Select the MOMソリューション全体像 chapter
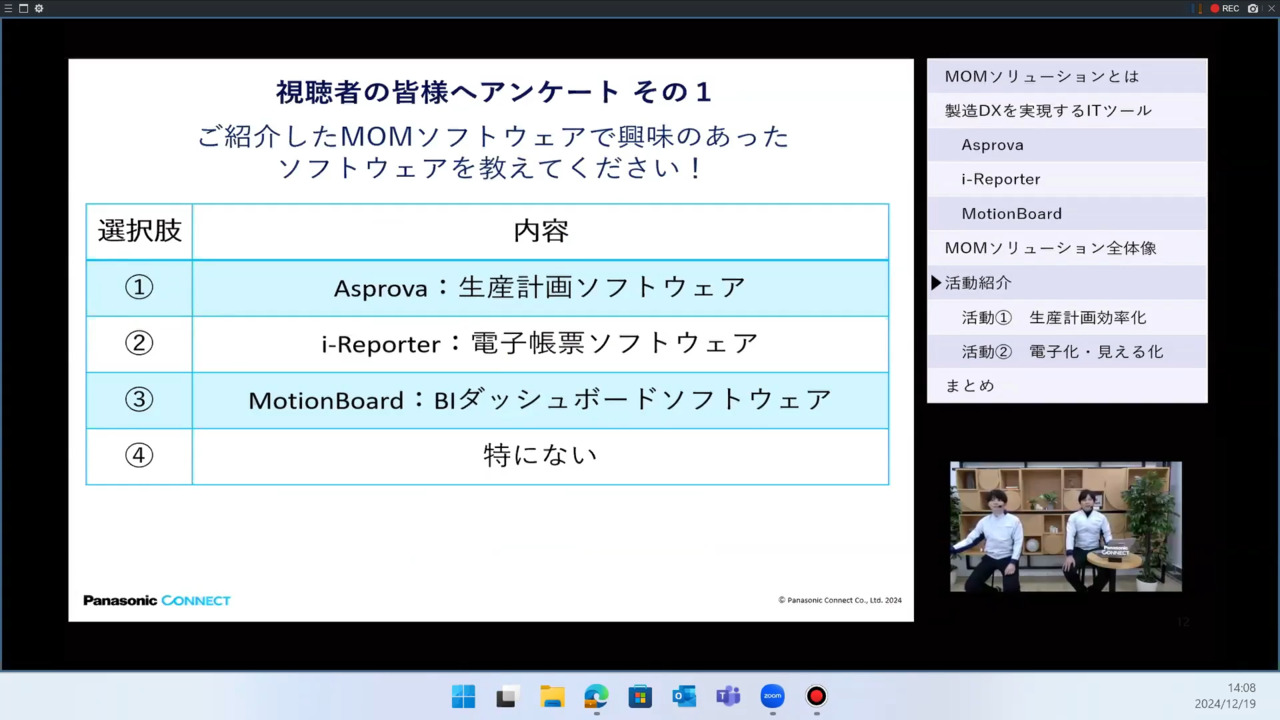 [1067, 248]
